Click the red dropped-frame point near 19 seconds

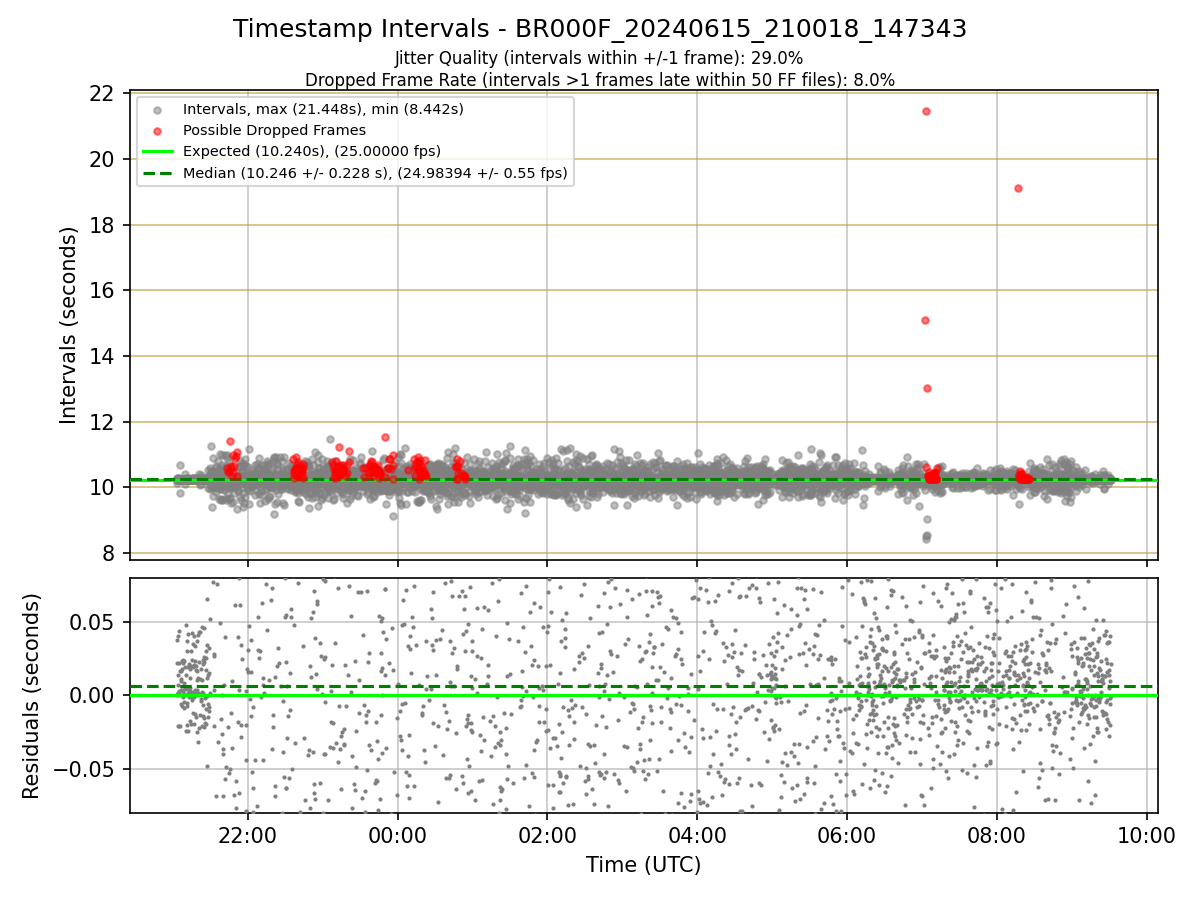click(1018, 188)
